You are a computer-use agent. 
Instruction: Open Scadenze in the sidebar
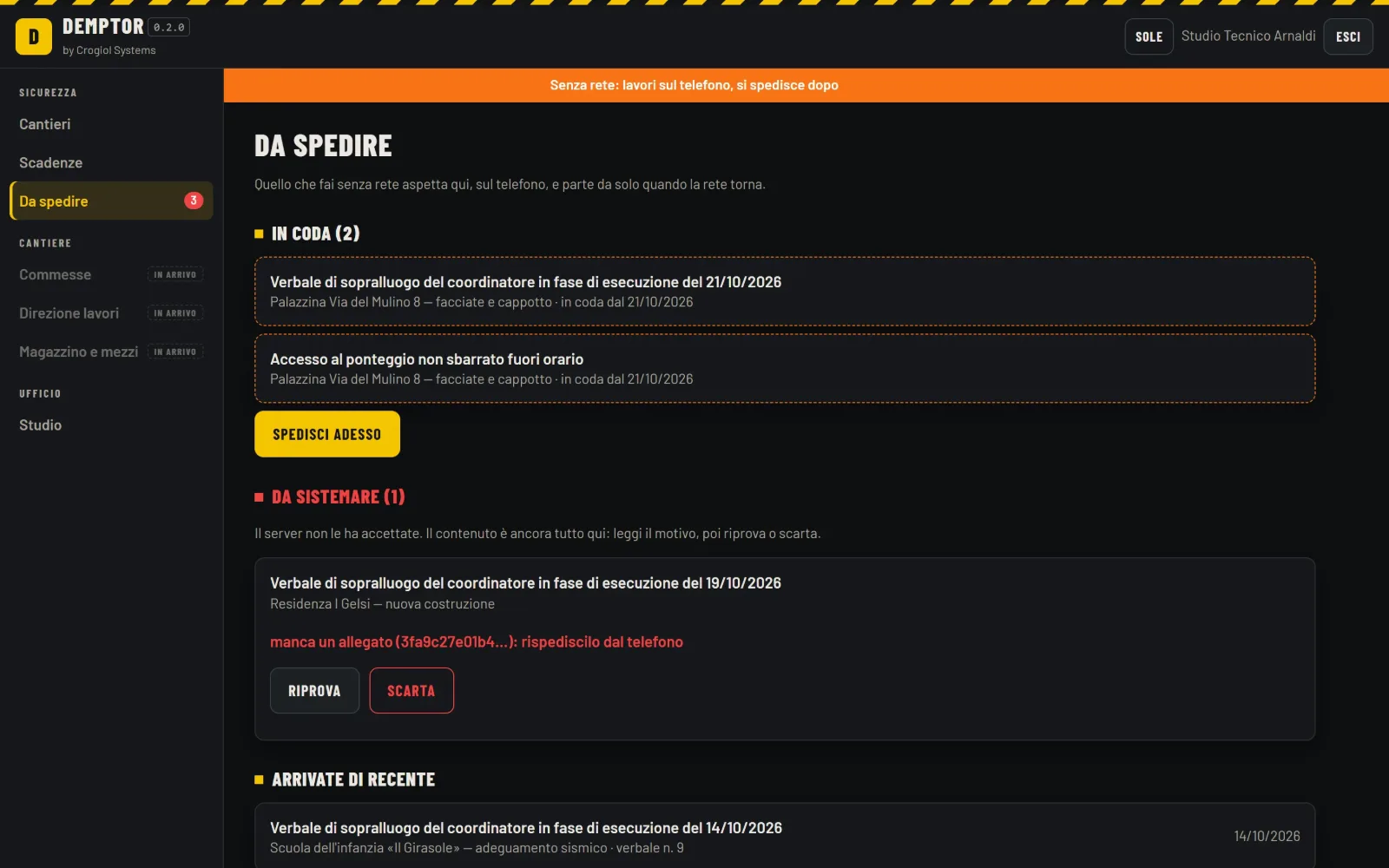click(x=111, y=162)
